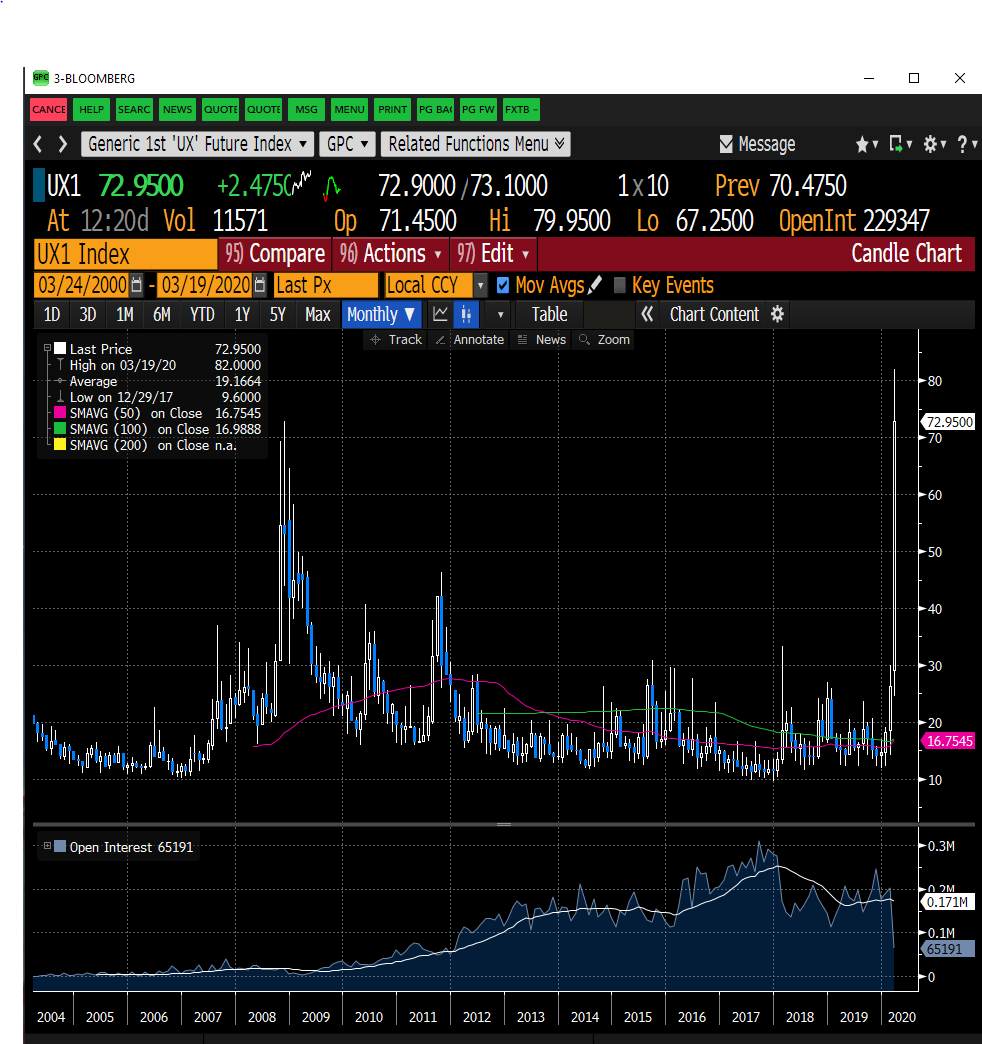Select the 1Y range tab
Viewport: 982px width, 1044px height.
tap(242, 314)
